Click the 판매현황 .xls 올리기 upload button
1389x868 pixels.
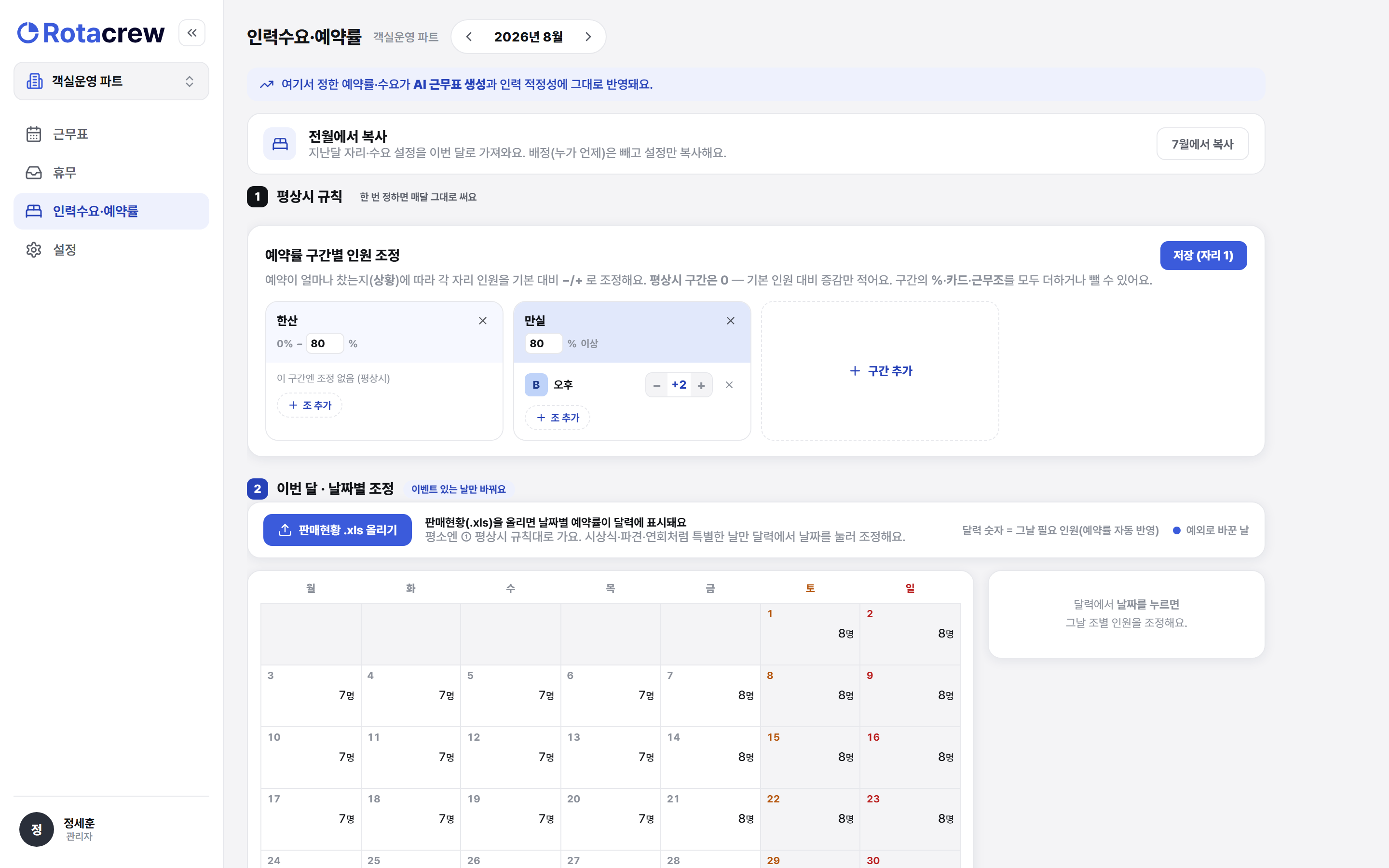point(338,530)
